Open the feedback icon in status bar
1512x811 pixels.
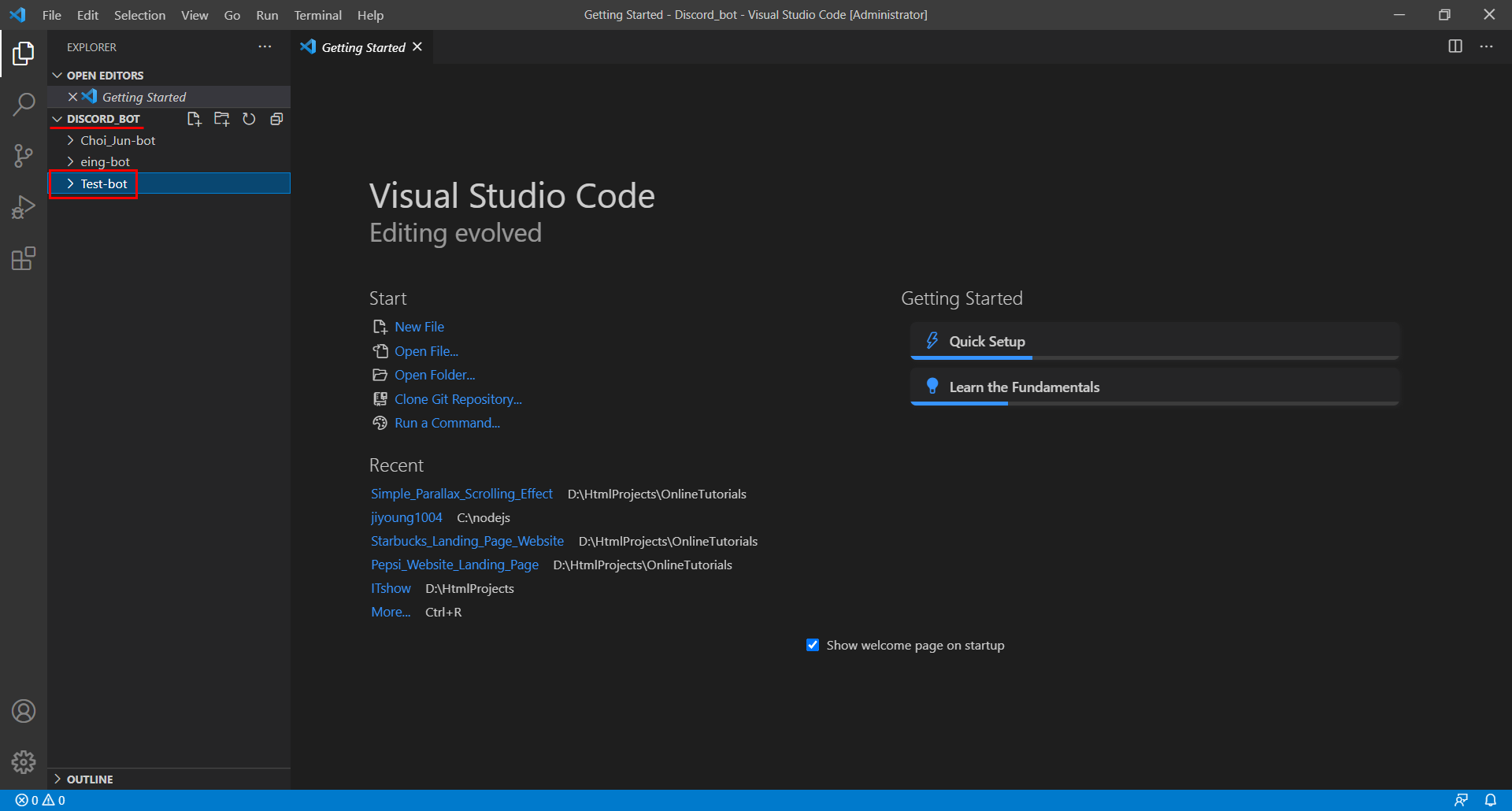(x=1461, y=800)
